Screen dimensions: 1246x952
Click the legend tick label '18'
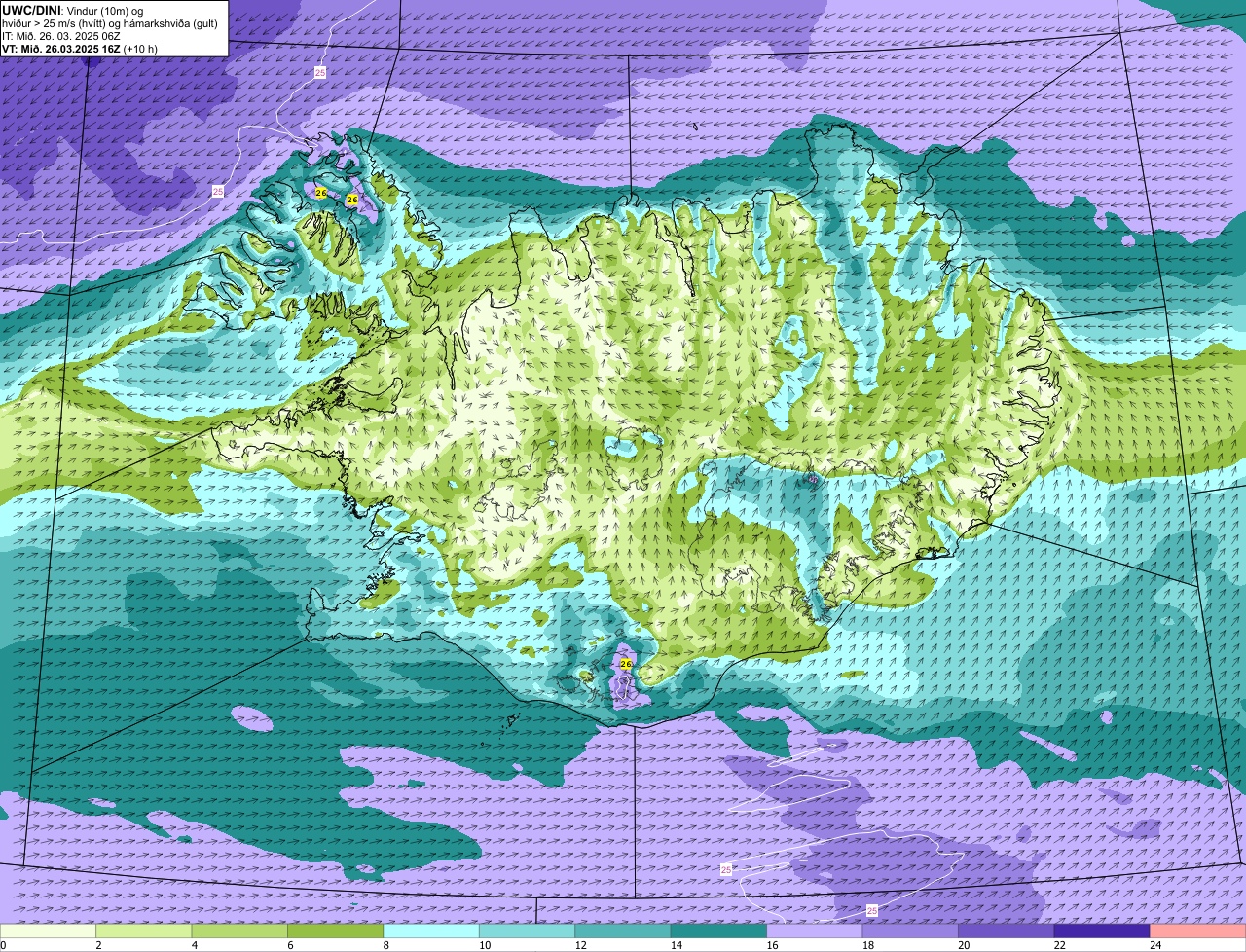(867, 945)
